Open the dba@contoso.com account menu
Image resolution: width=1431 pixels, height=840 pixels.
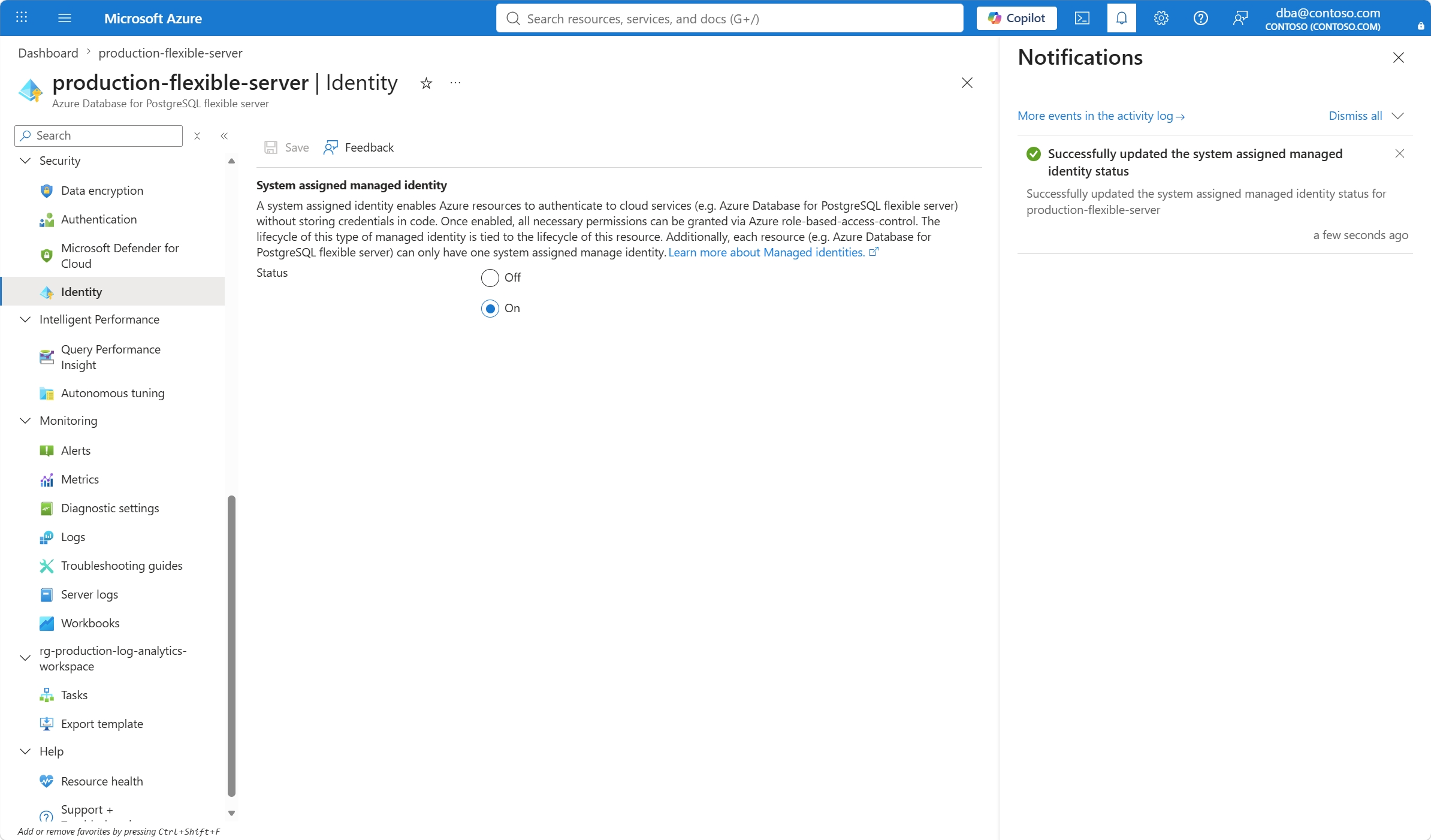coord(1323,18)
